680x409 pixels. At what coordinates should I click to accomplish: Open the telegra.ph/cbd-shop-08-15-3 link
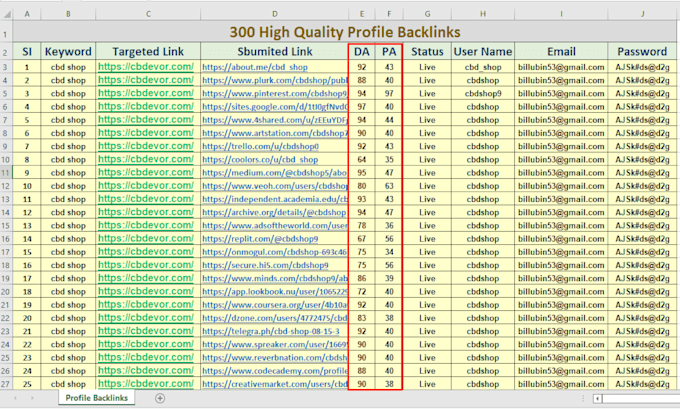pyautogui.click(x=271, y=331)
